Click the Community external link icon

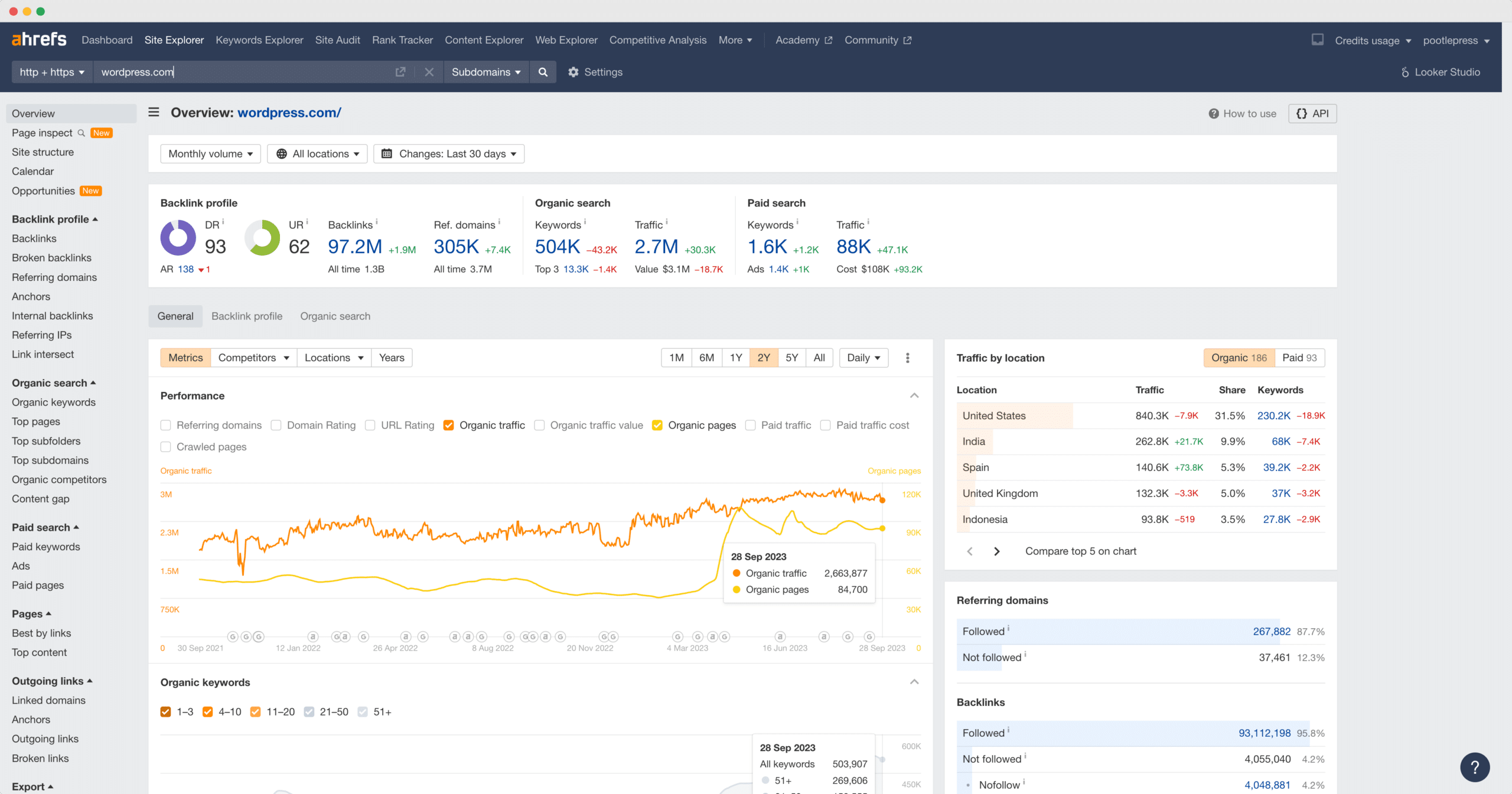click(907, 40)
